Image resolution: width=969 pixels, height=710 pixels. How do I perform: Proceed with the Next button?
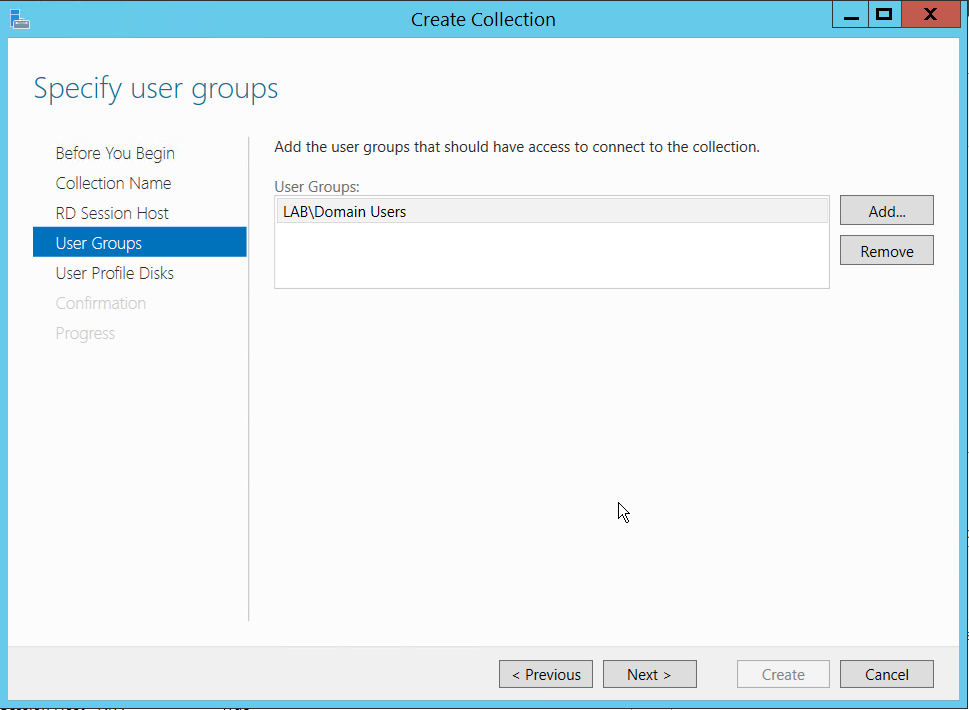[649, 674]
